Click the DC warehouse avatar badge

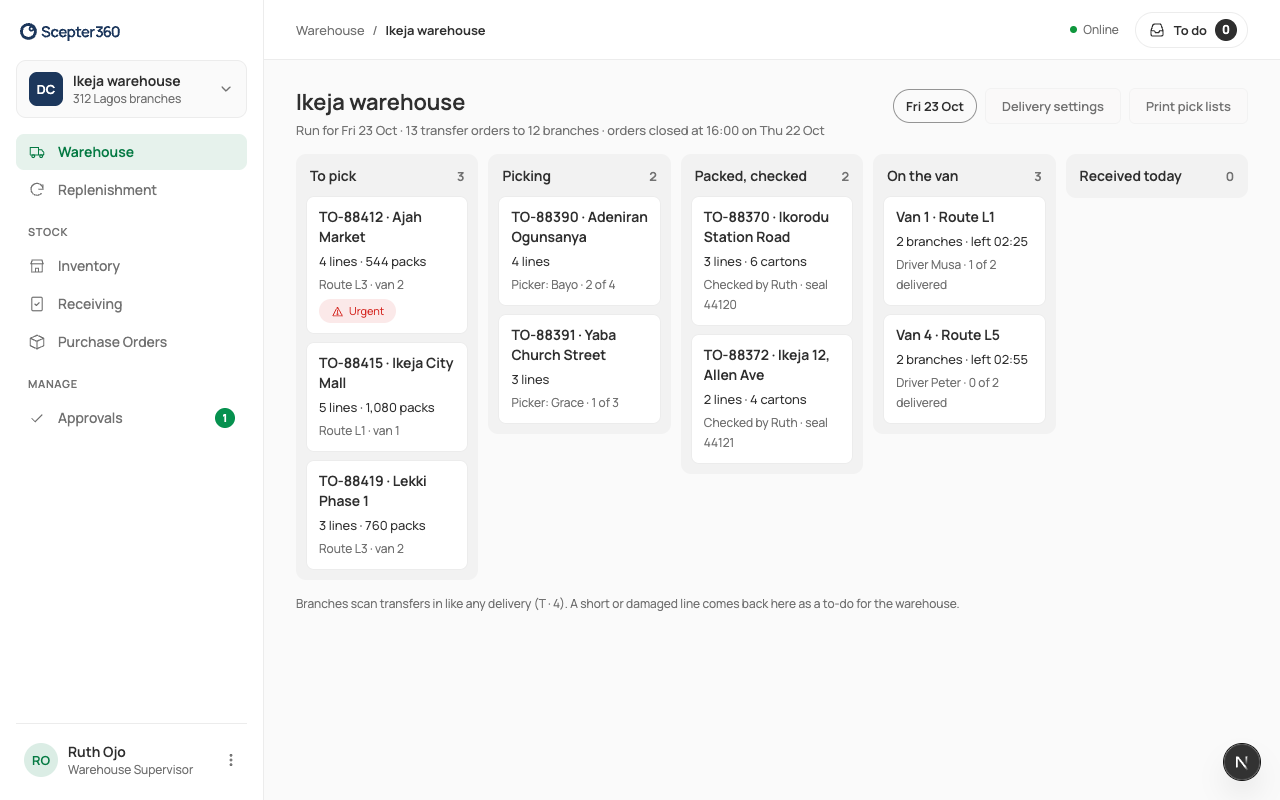46,89
